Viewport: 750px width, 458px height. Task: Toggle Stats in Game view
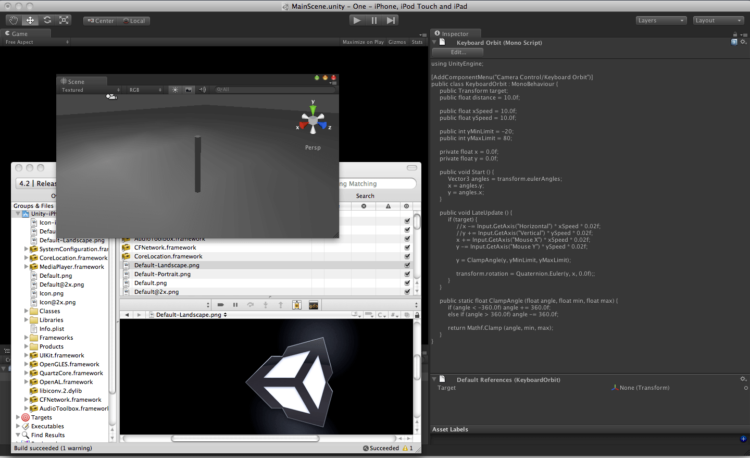click(417, 42)
